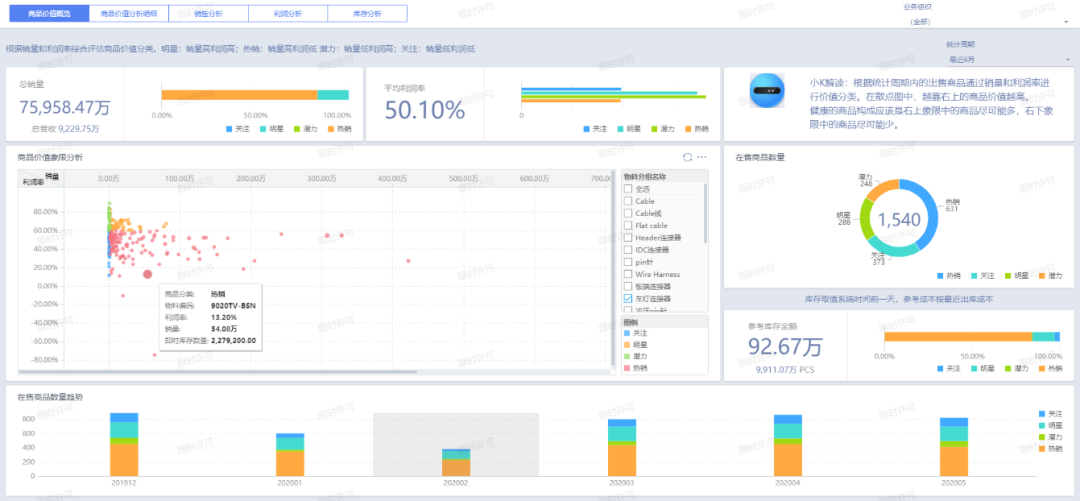Go to the 商品价值分析明细 tab
The width and height of the screenshot is (1080, 501).
coord(128,14)
